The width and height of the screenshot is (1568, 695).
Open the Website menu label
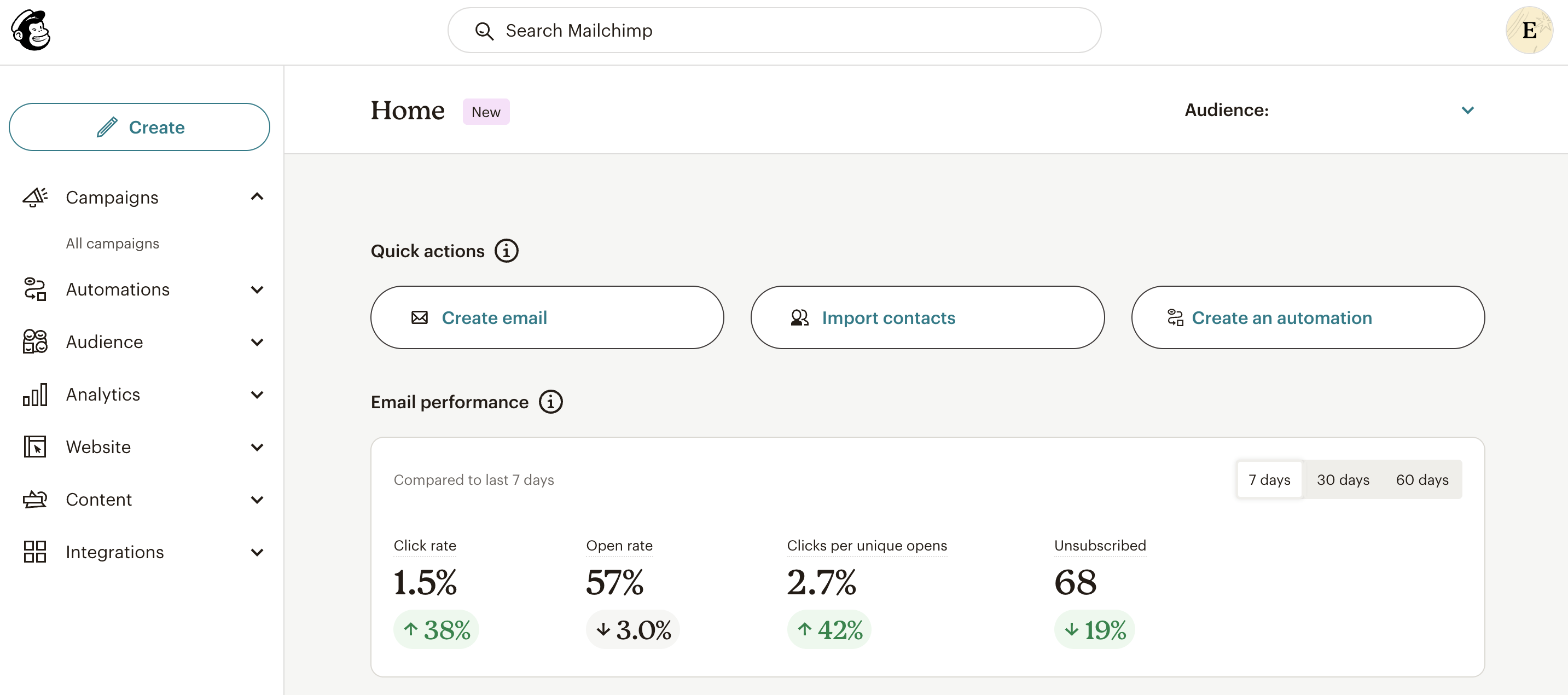coord(98,447)
